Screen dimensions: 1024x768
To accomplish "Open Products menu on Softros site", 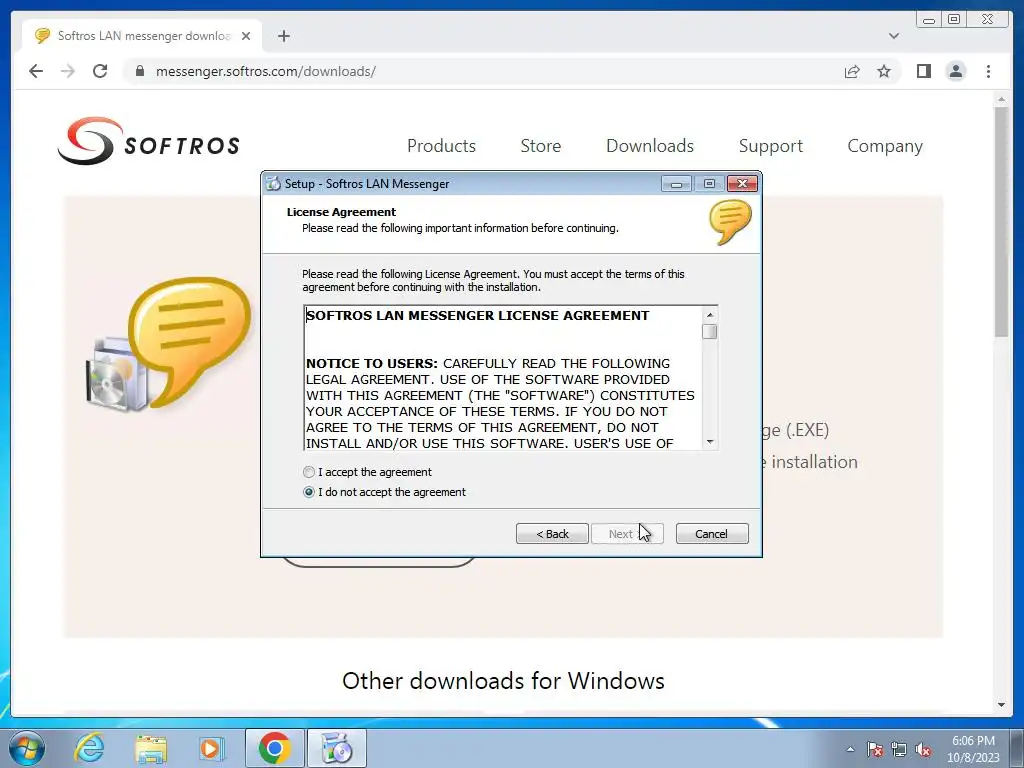I will tap(441, 146).
